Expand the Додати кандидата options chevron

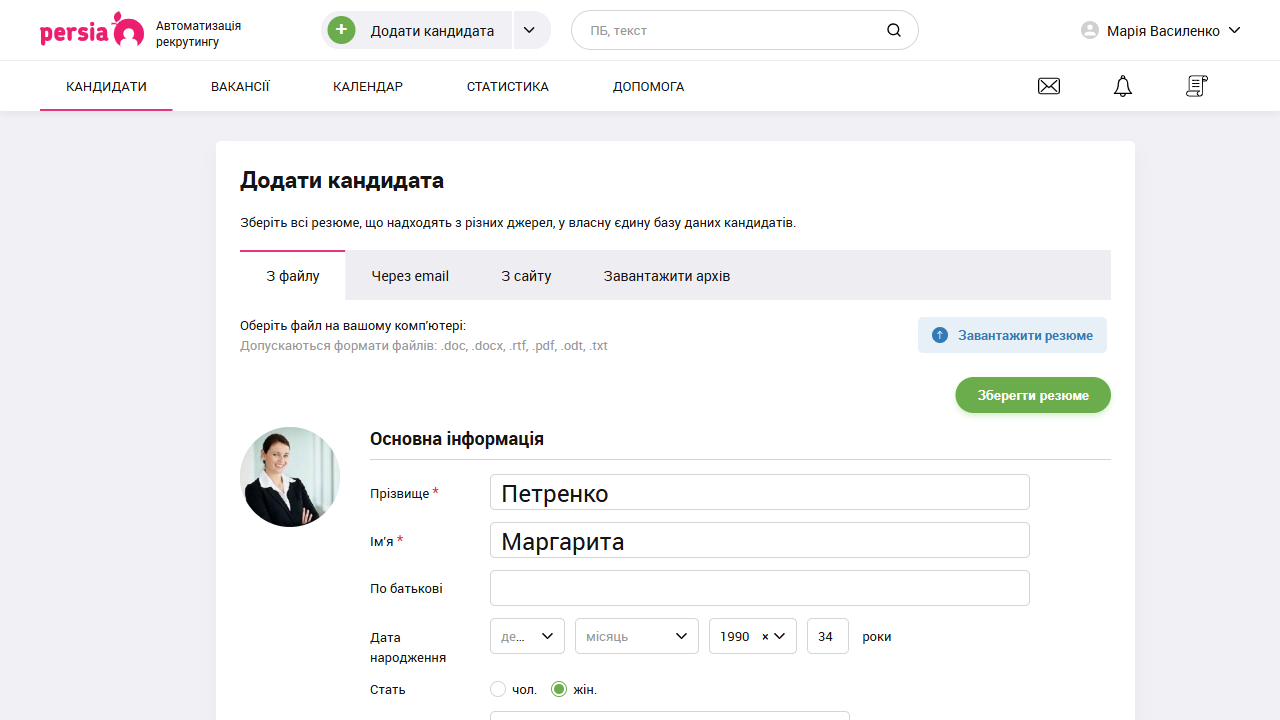528,30
